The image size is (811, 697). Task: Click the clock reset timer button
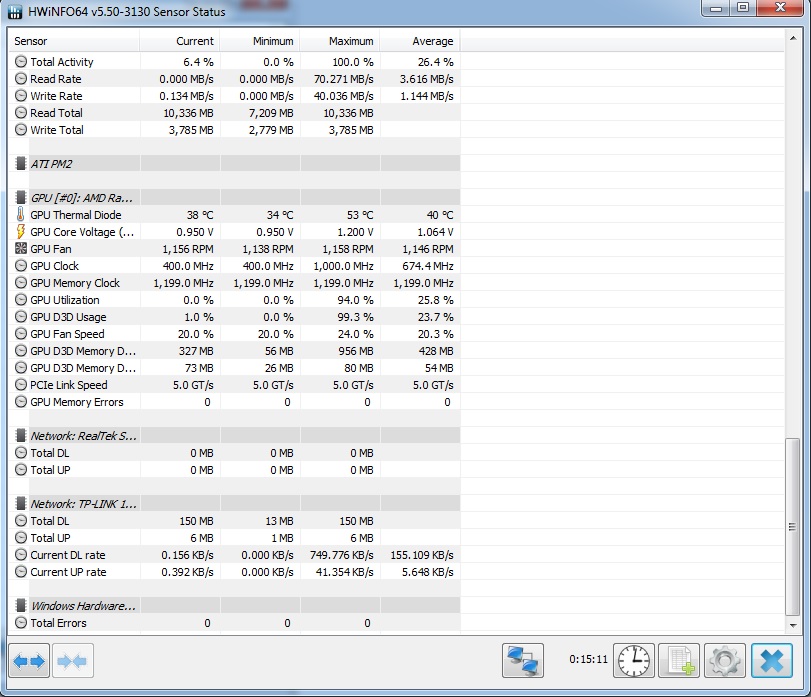coord(634,660)
